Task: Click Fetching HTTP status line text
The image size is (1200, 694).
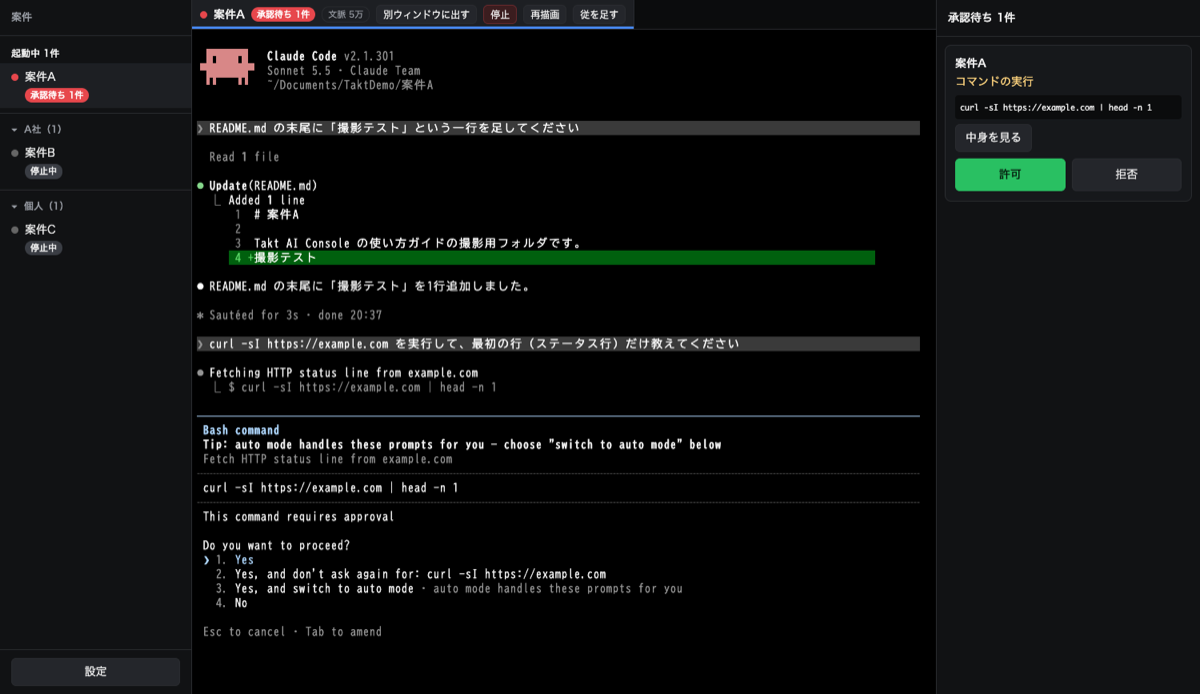Action: 344,373
